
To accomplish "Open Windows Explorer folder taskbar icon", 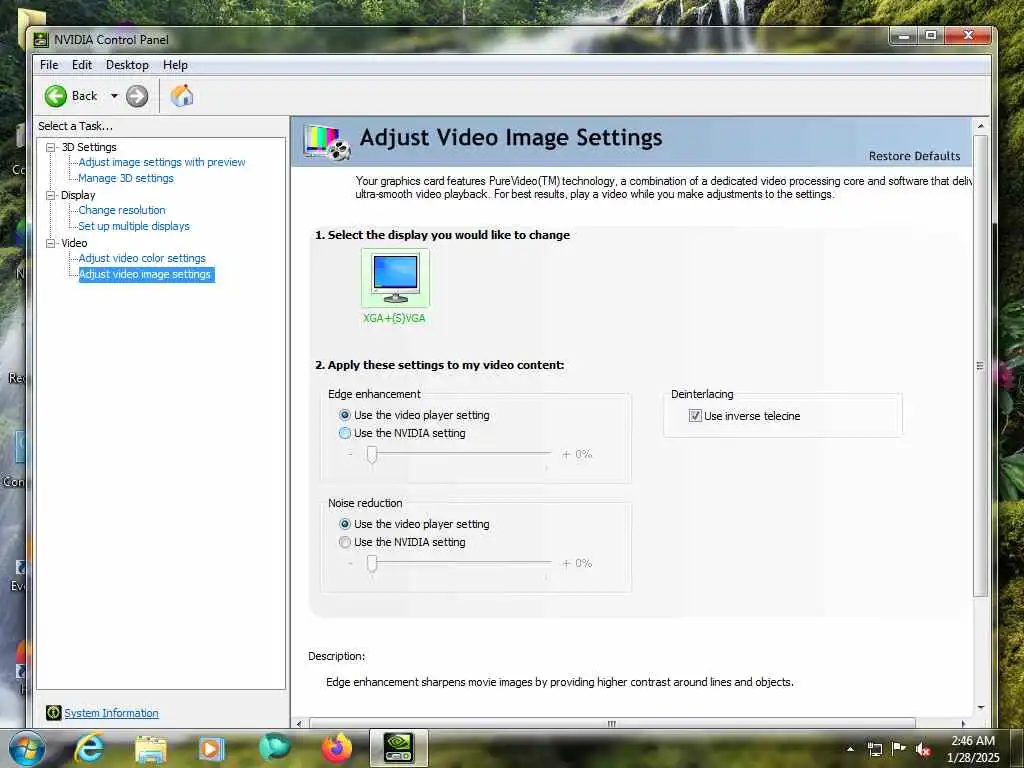I will tap(151, 750).
